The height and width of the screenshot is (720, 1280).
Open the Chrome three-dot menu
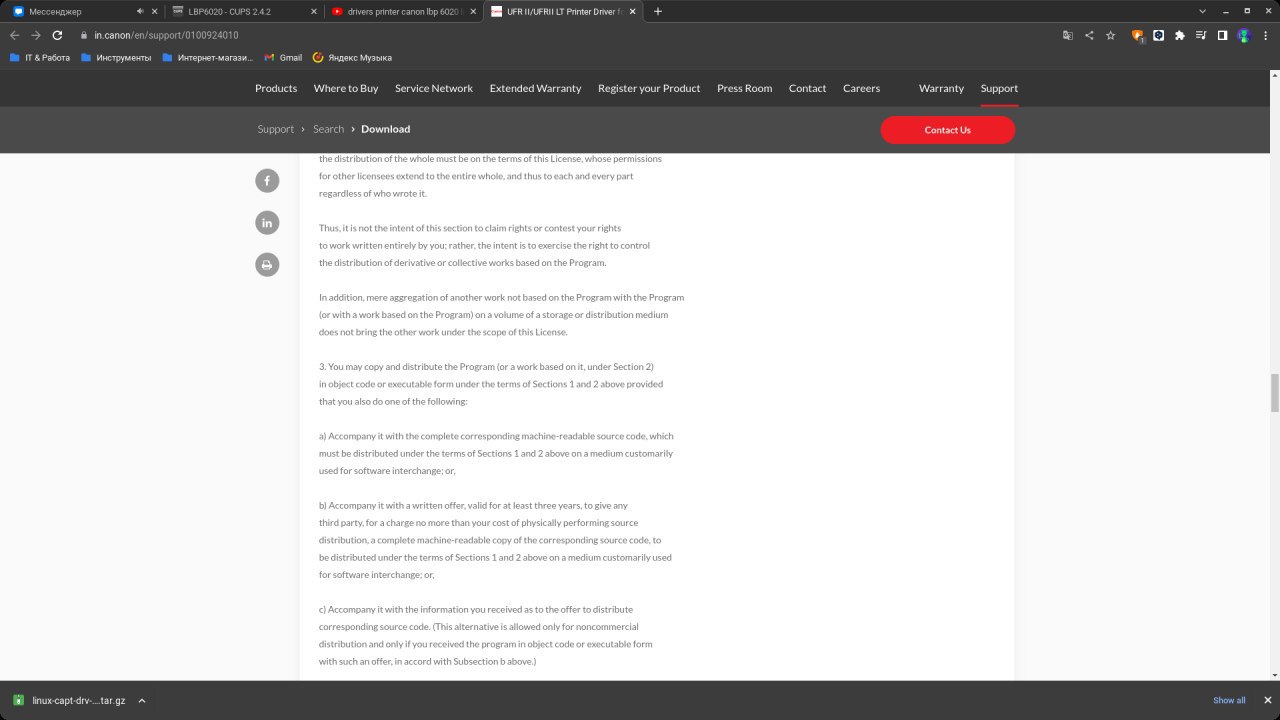[1266, 35]
